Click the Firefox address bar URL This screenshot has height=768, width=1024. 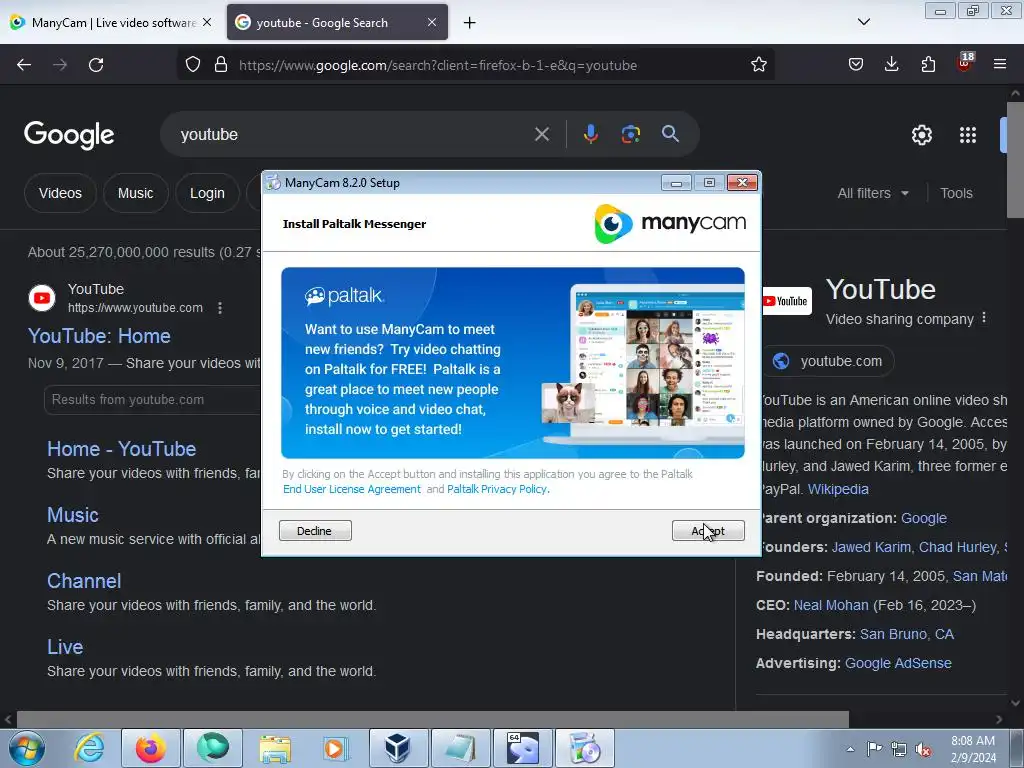pos(438,65)
